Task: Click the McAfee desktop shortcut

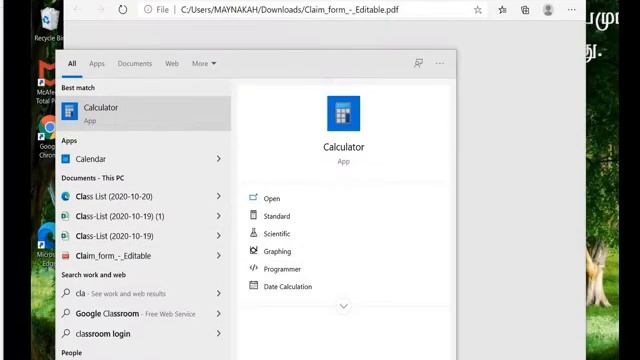Action: click(x=46, y=82)
